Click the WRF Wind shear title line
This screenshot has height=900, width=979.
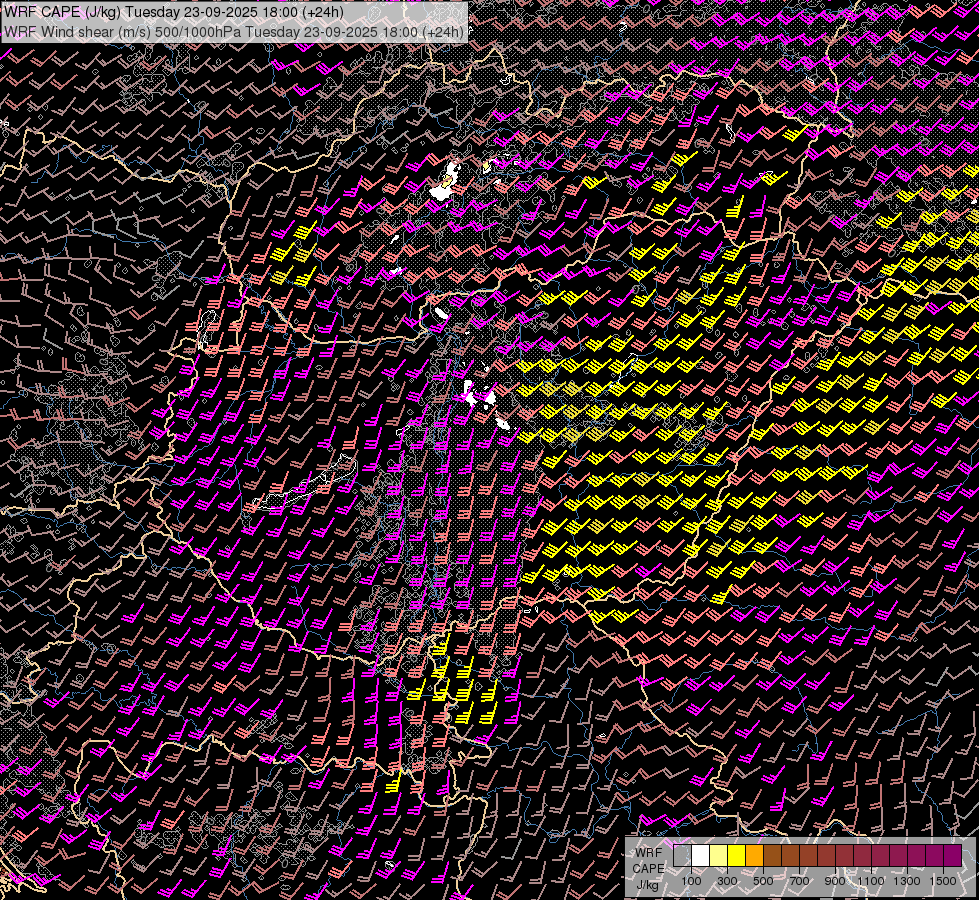[x=234, y=31]
